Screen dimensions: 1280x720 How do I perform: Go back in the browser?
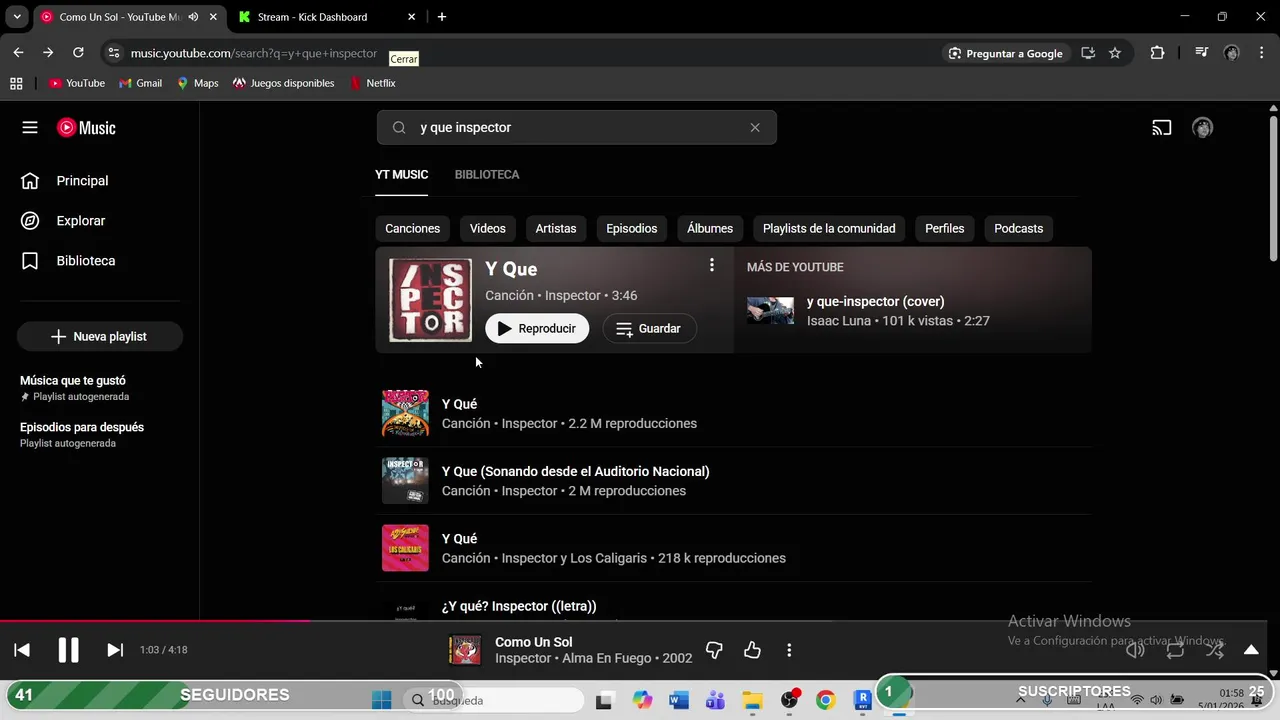tap(18, 53)
